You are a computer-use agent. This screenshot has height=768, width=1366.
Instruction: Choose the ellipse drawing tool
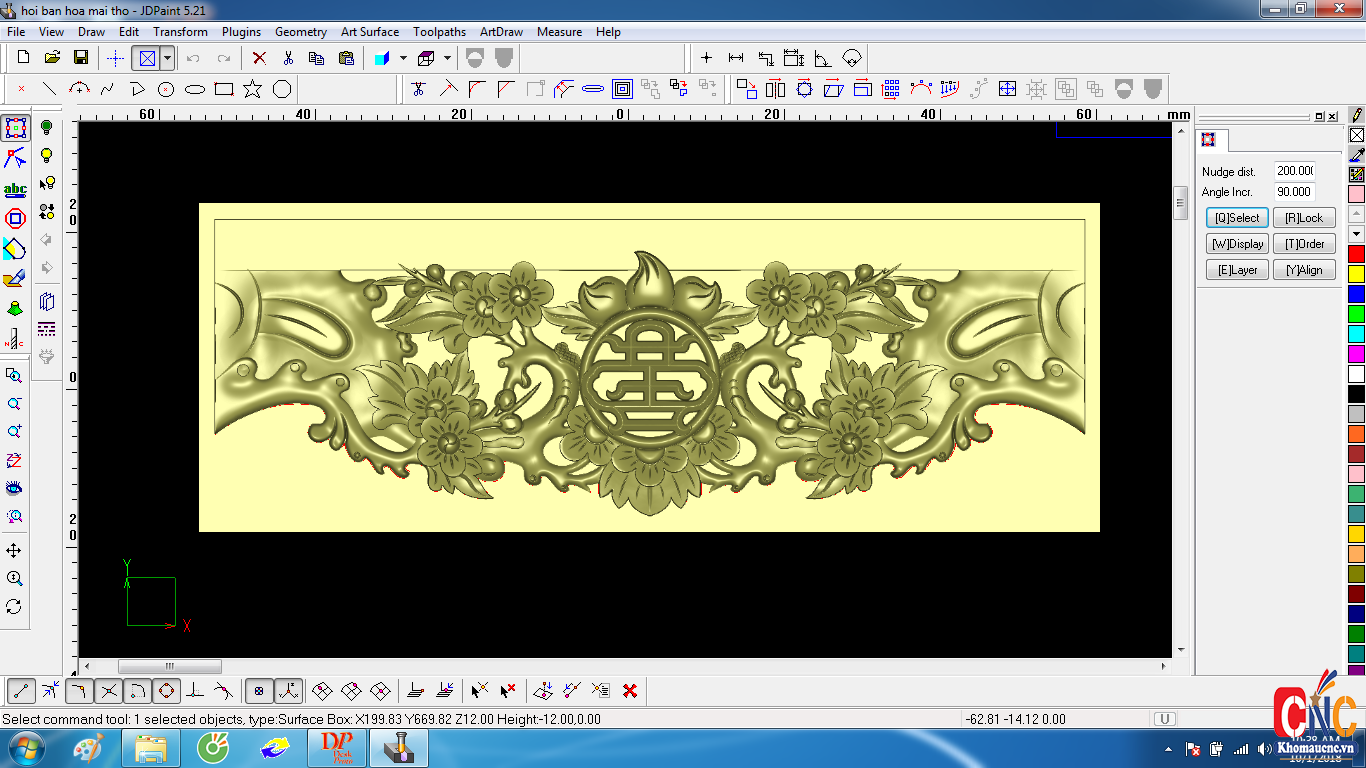pyautogui.click(x=195, y=90)
